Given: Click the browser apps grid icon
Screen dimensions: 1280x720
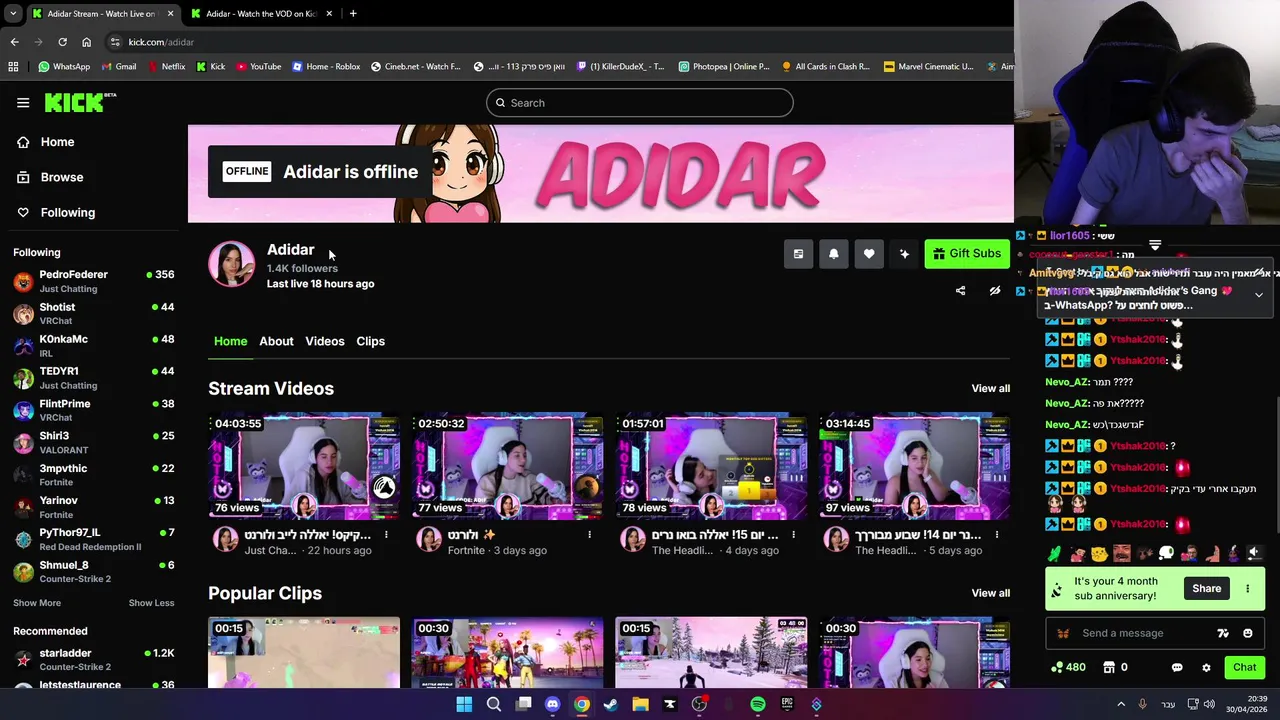Looking at the screenshot, I should point(13,67).
